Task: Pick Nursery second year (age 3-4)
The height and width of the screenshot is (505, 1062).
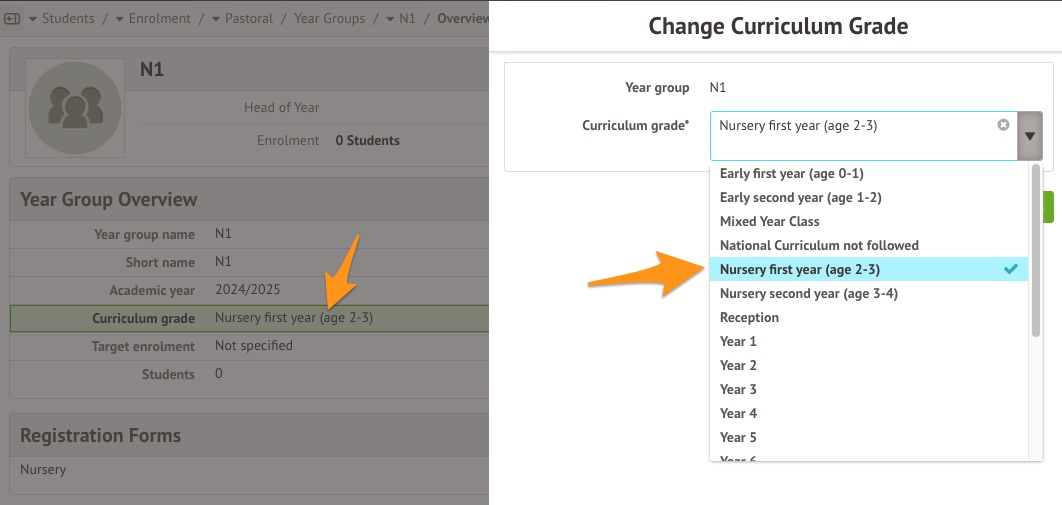Action: [x=808, y=293]
